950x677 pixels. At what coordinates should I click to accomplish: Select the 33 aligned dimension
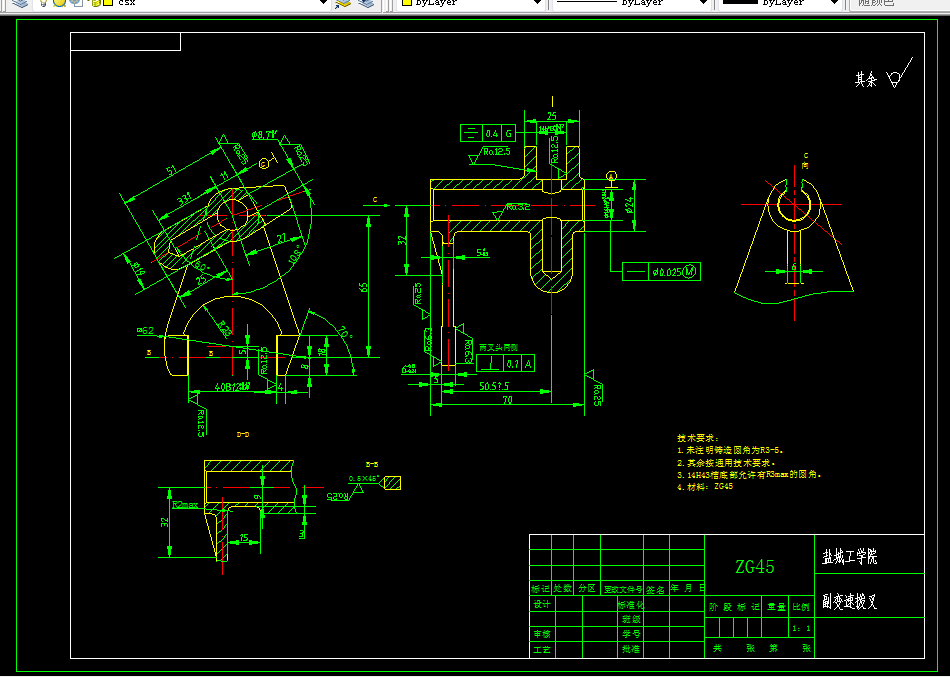click(184, 198)
